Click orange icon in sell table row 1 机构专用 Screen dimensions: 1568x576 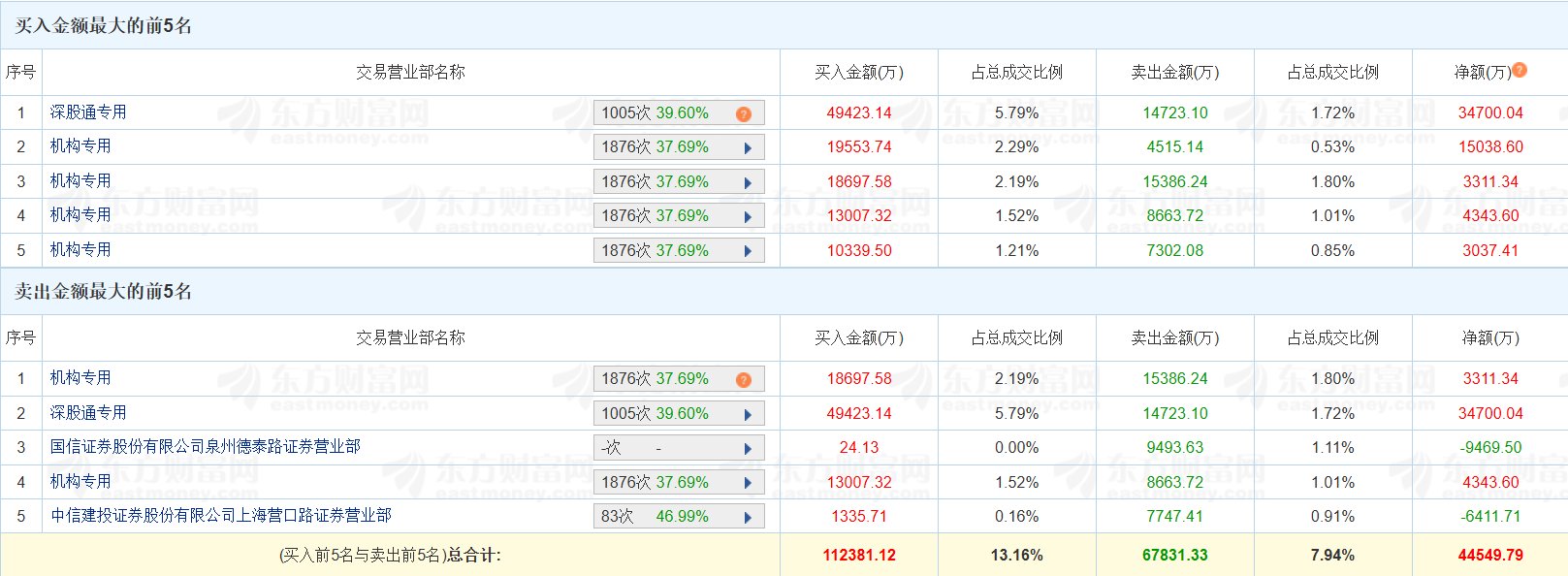click(744, 380)
